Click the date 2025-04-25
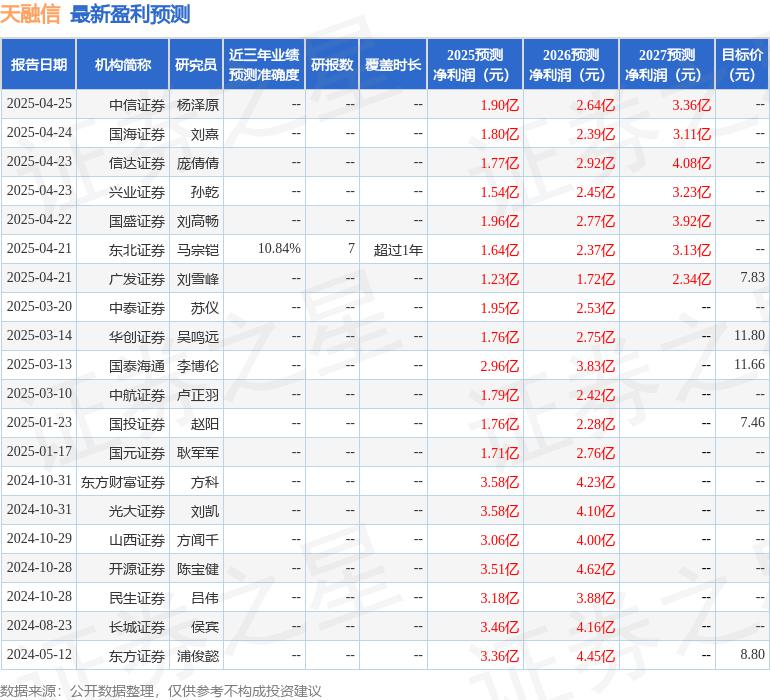 [39, 104]
